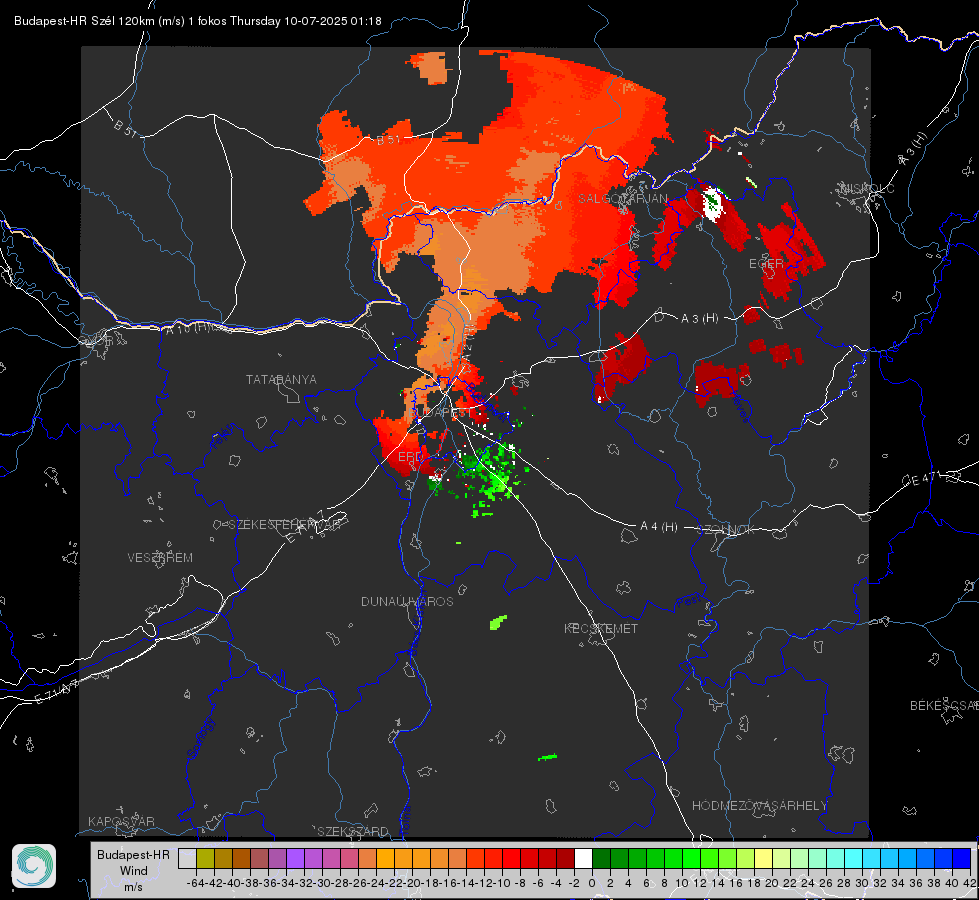Click the KECSKEMÉT city label
This screenshot has height=900, width=979.
pos(601,629)
